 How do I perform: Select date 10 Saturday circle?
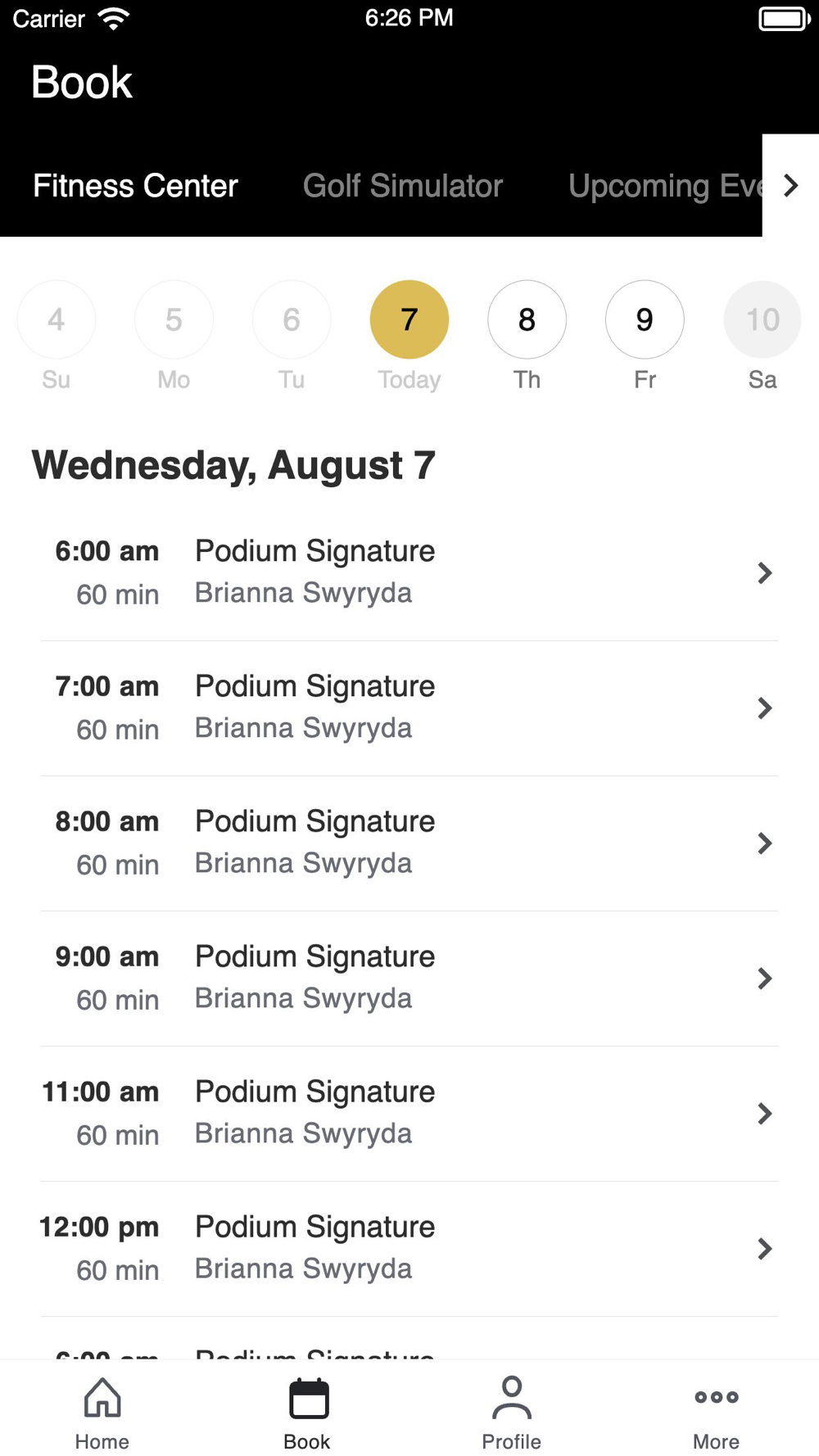[762, 320]
